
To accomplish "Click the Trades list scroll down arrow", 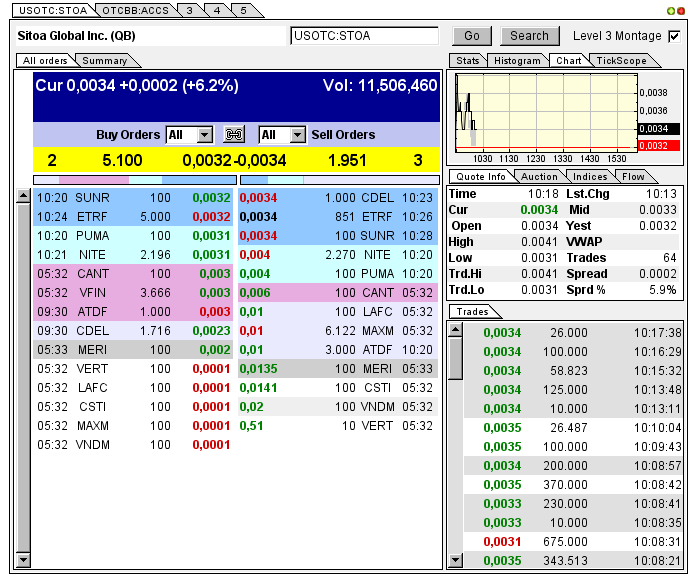I will coord(455,560).
